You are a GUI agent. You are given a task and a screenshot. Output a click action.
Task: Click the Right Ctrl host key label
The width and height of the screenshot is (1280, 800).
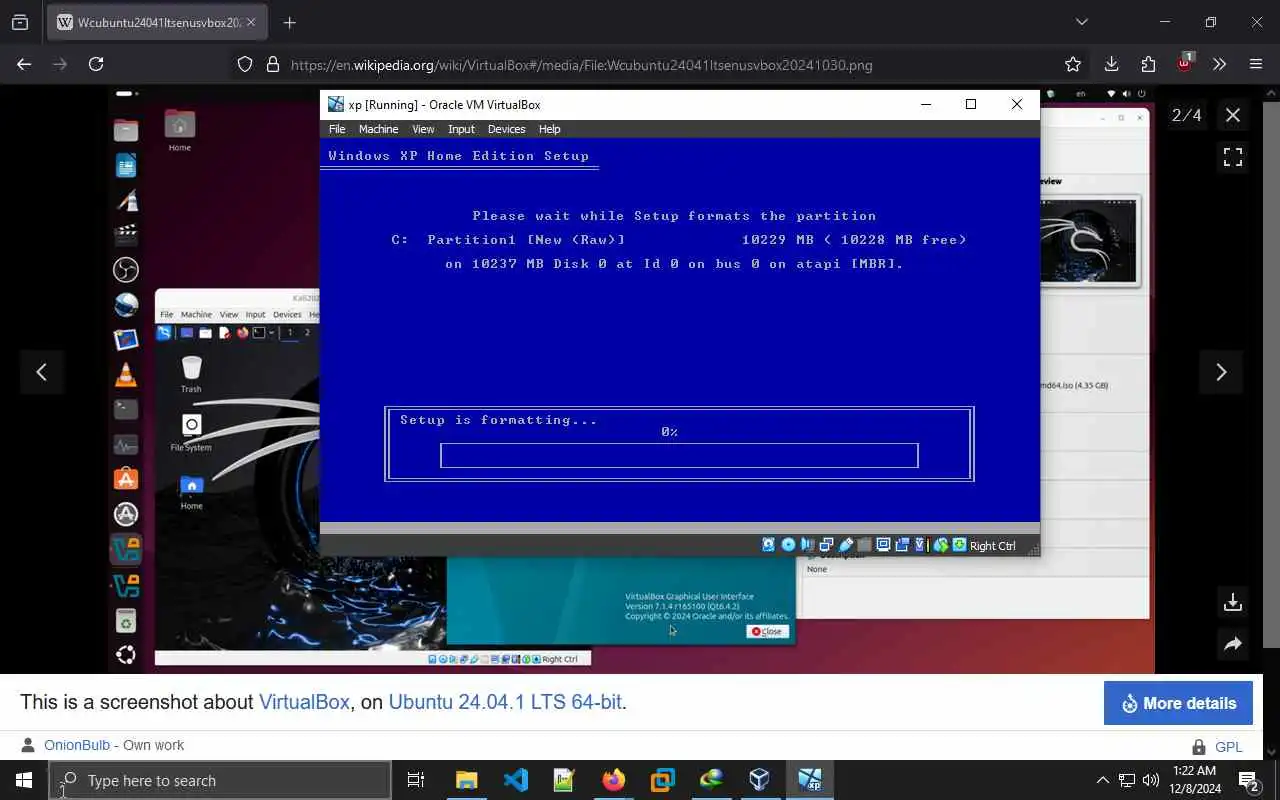[992, 546]
